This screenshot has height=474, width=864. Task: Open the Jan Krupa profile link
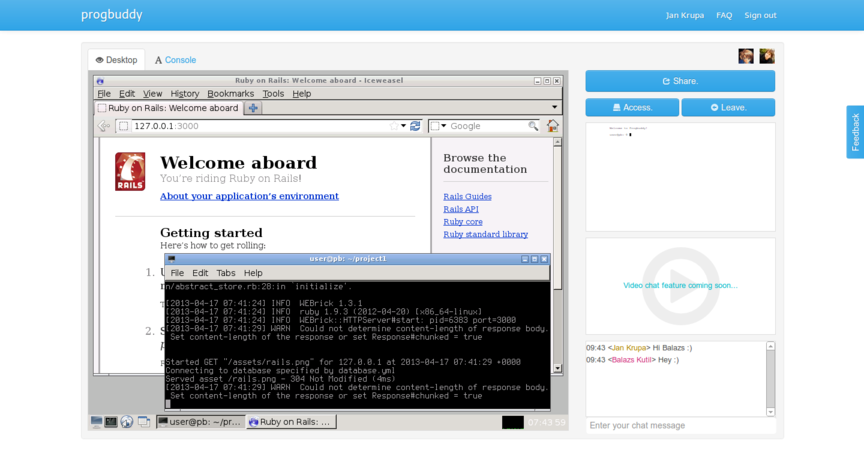click(684, 15)
